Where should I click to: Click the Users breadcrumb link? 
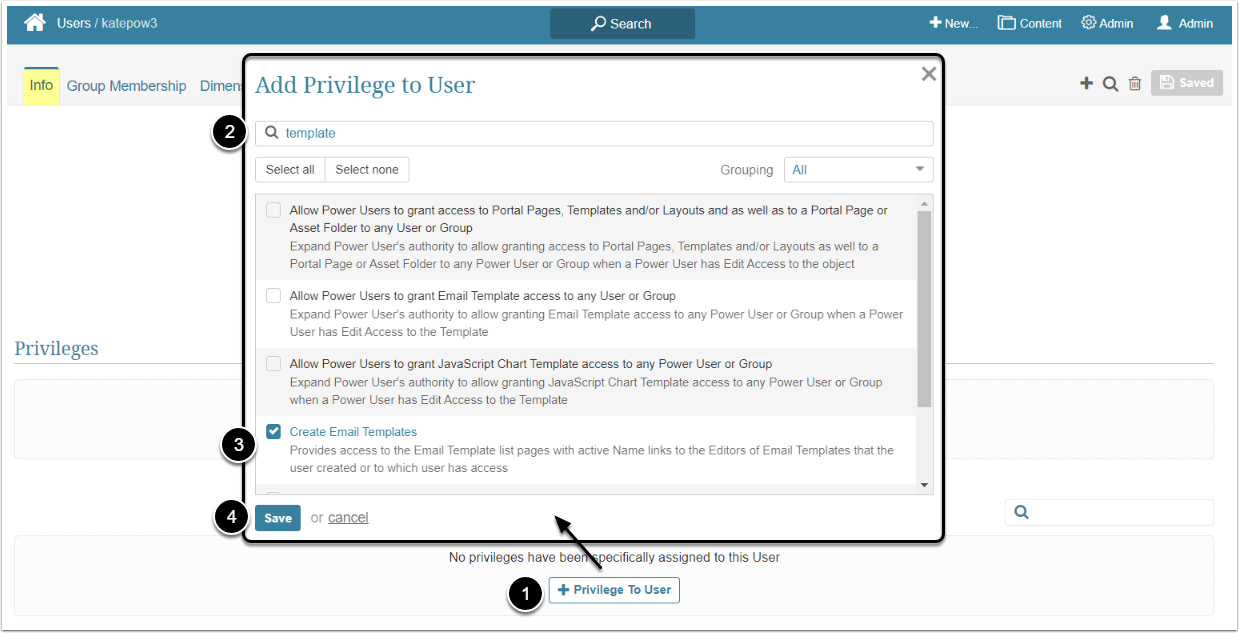[74, 23]
